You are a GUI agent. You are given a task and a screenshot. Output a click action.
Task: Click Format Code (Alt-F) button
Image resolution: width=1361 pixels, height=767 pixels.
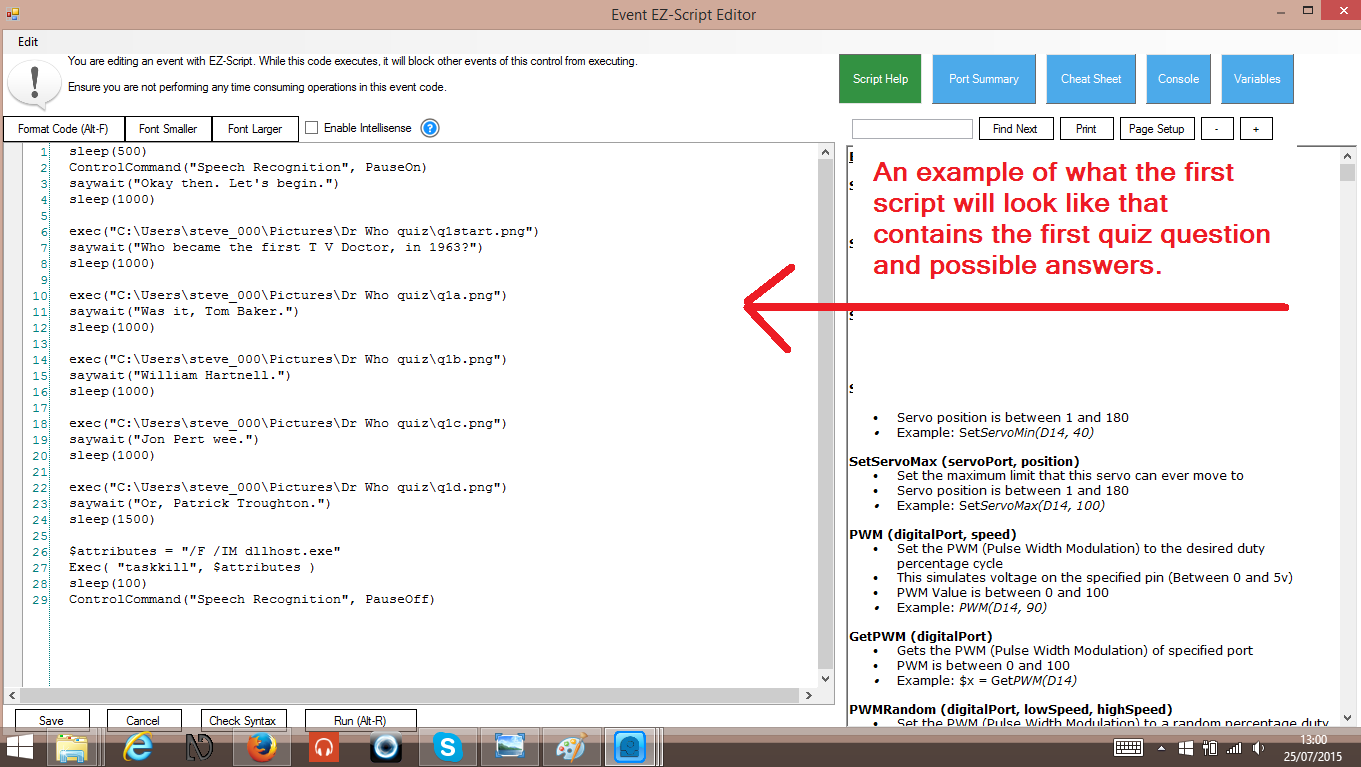click(63, 129)
